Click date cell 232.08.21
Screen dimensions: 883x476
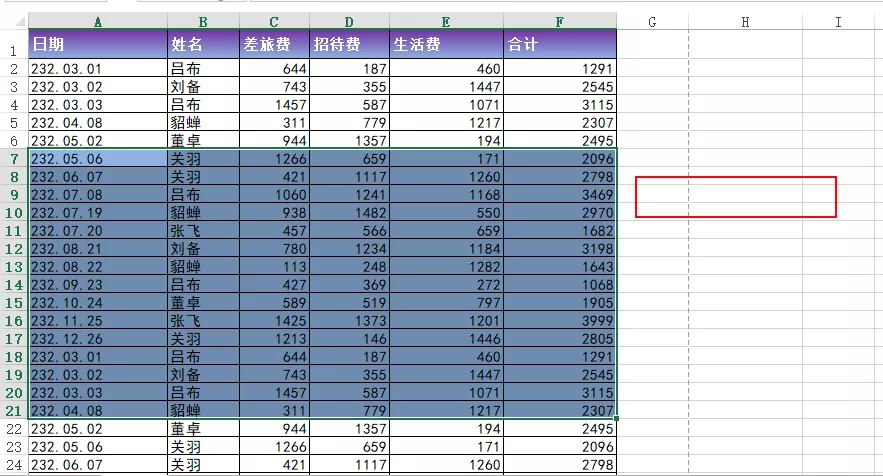click(98, 249)
